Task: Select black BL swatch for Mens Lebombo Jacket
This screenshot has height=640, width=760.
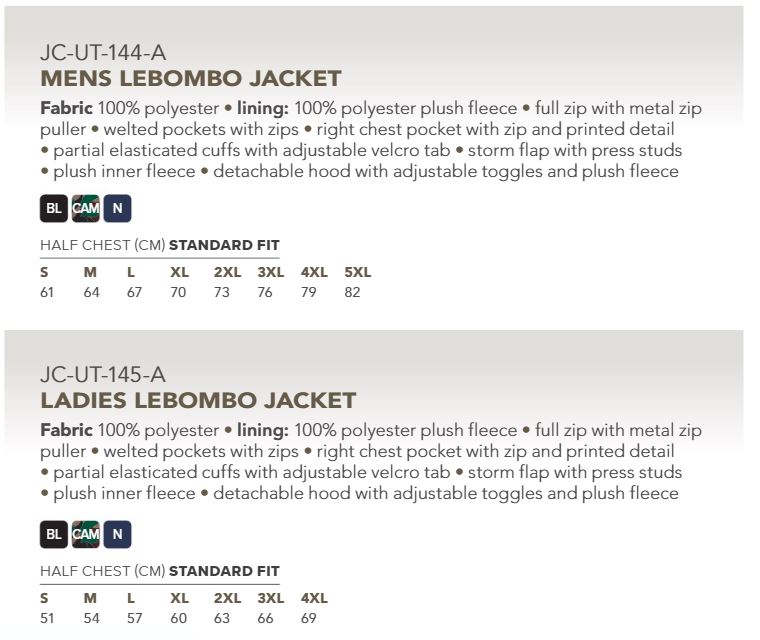Action: click(x=53, y=211)
